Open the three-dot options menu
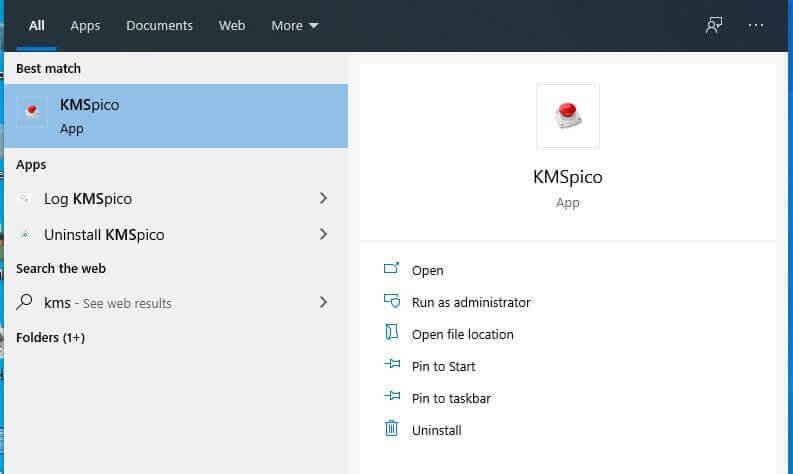 [756, 25]
